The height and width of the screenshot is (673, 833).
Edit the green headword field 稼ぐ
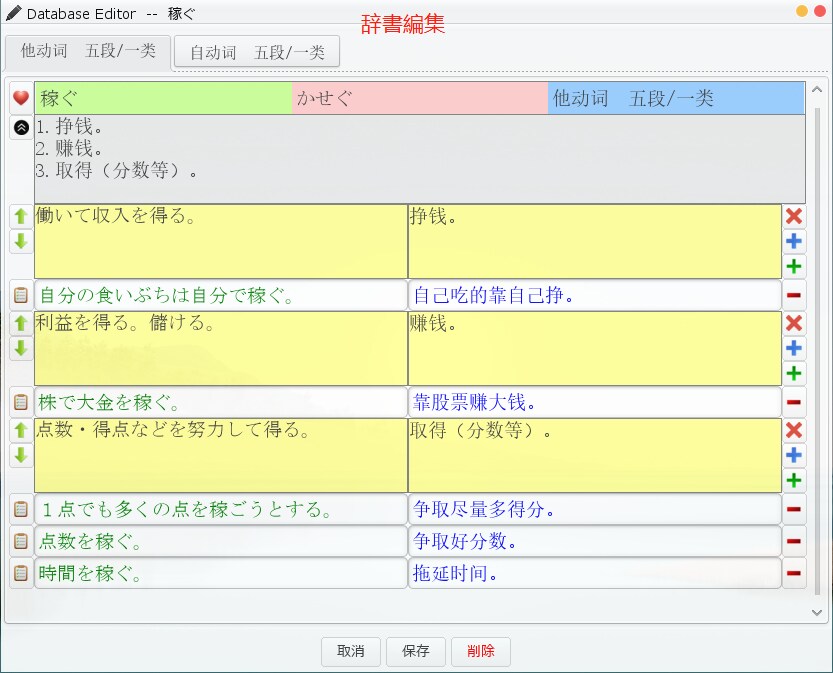164,98
